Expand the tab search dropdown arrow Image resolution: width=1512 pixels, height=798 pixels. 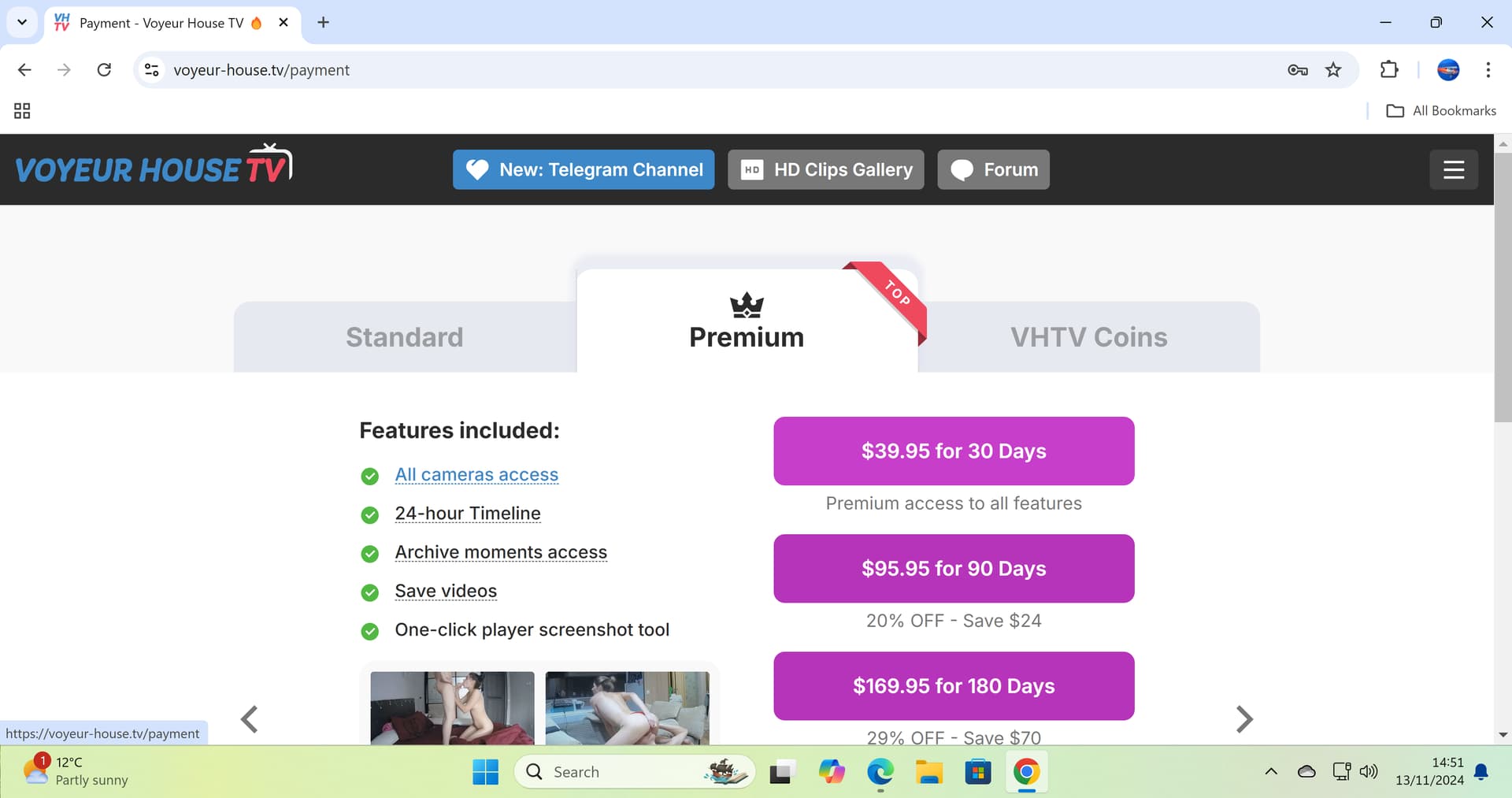click(x=22, y=22)
